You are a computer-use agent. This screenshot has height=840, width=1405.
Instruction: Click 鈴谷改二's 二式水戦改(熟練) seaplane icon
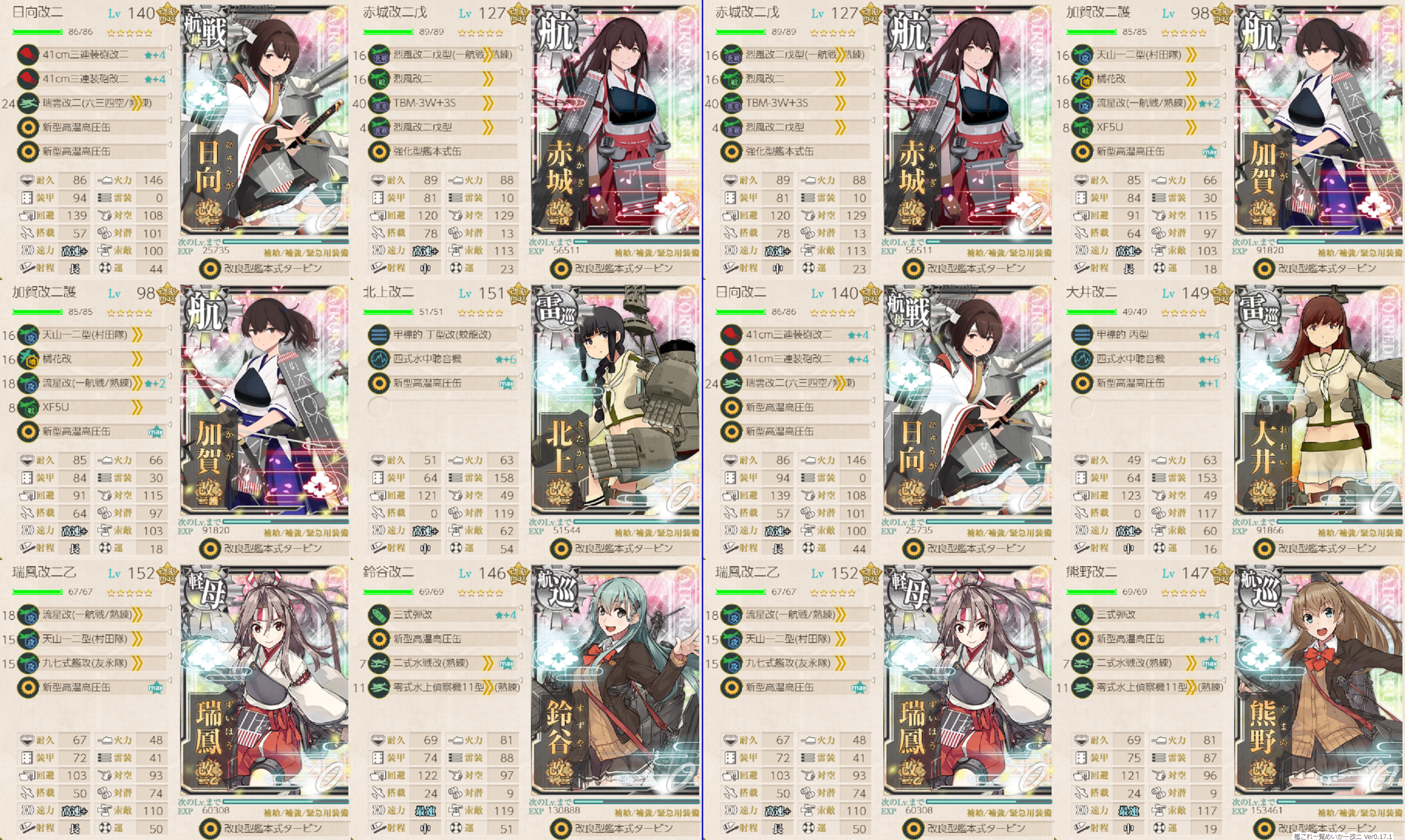(378, 663)
